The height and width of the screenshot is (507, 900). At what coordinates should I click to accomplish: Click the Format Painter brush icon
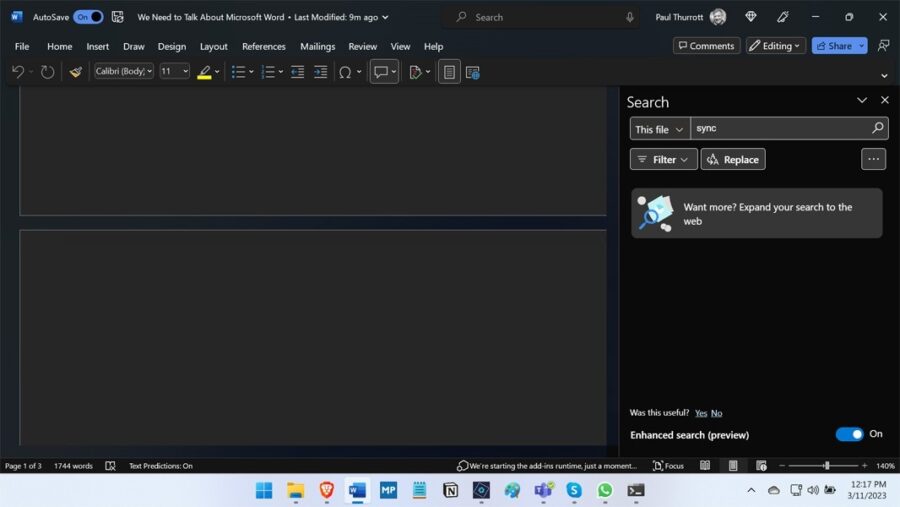click(75, 72)
